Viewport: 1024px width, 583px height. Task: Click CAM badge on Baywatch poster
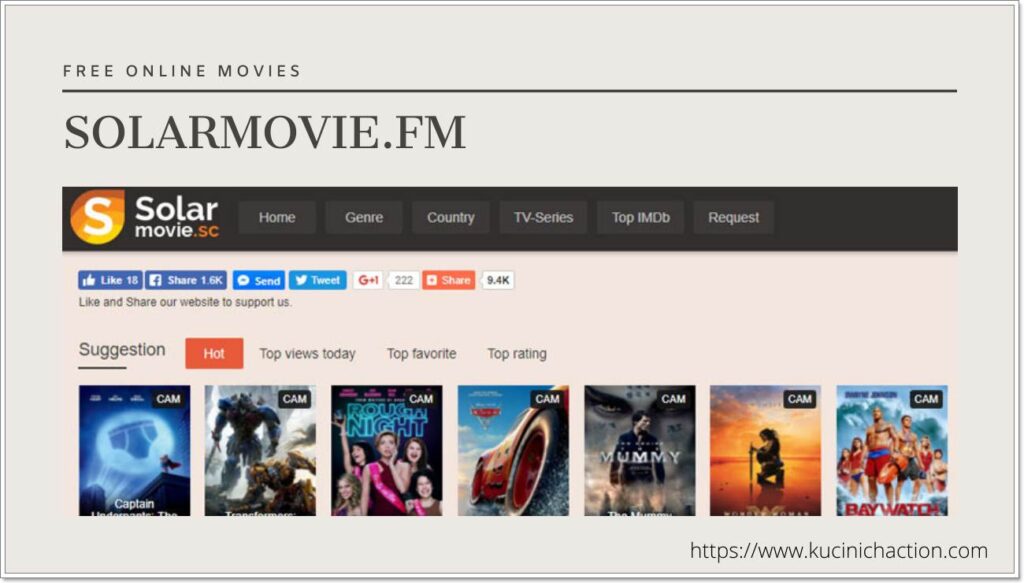point(926,399)
